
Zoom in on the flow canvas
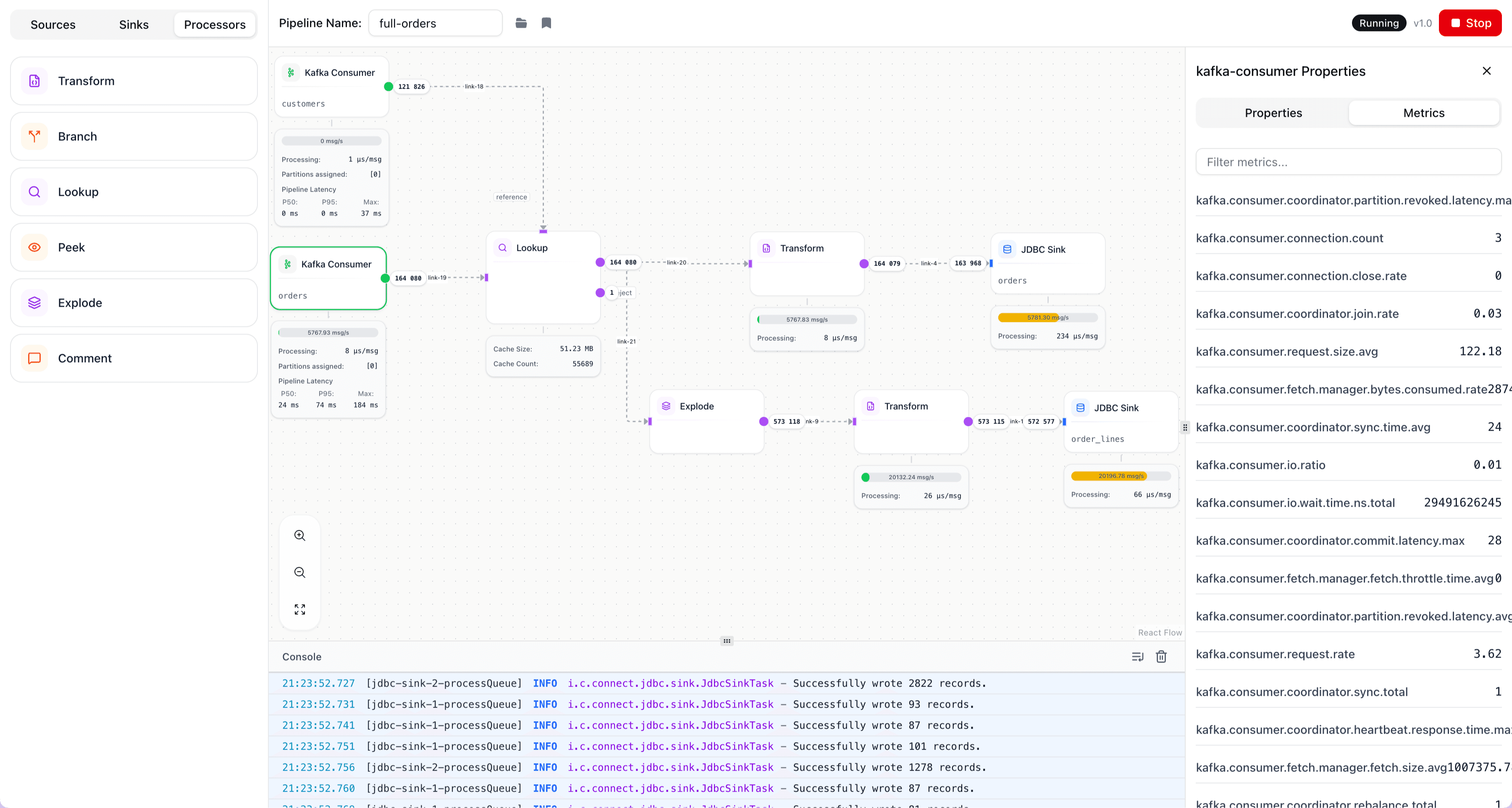[x=300, y=535]
